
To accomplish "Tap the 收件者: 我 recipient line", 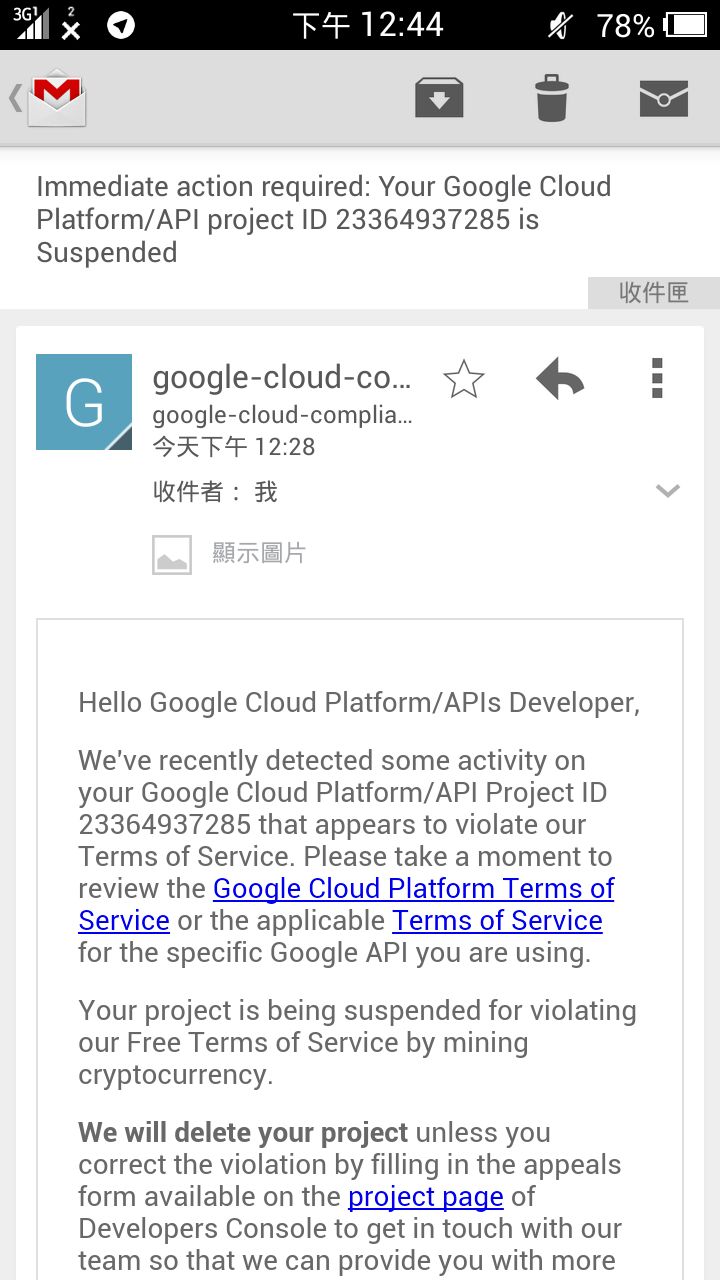I will pos(215,492).
